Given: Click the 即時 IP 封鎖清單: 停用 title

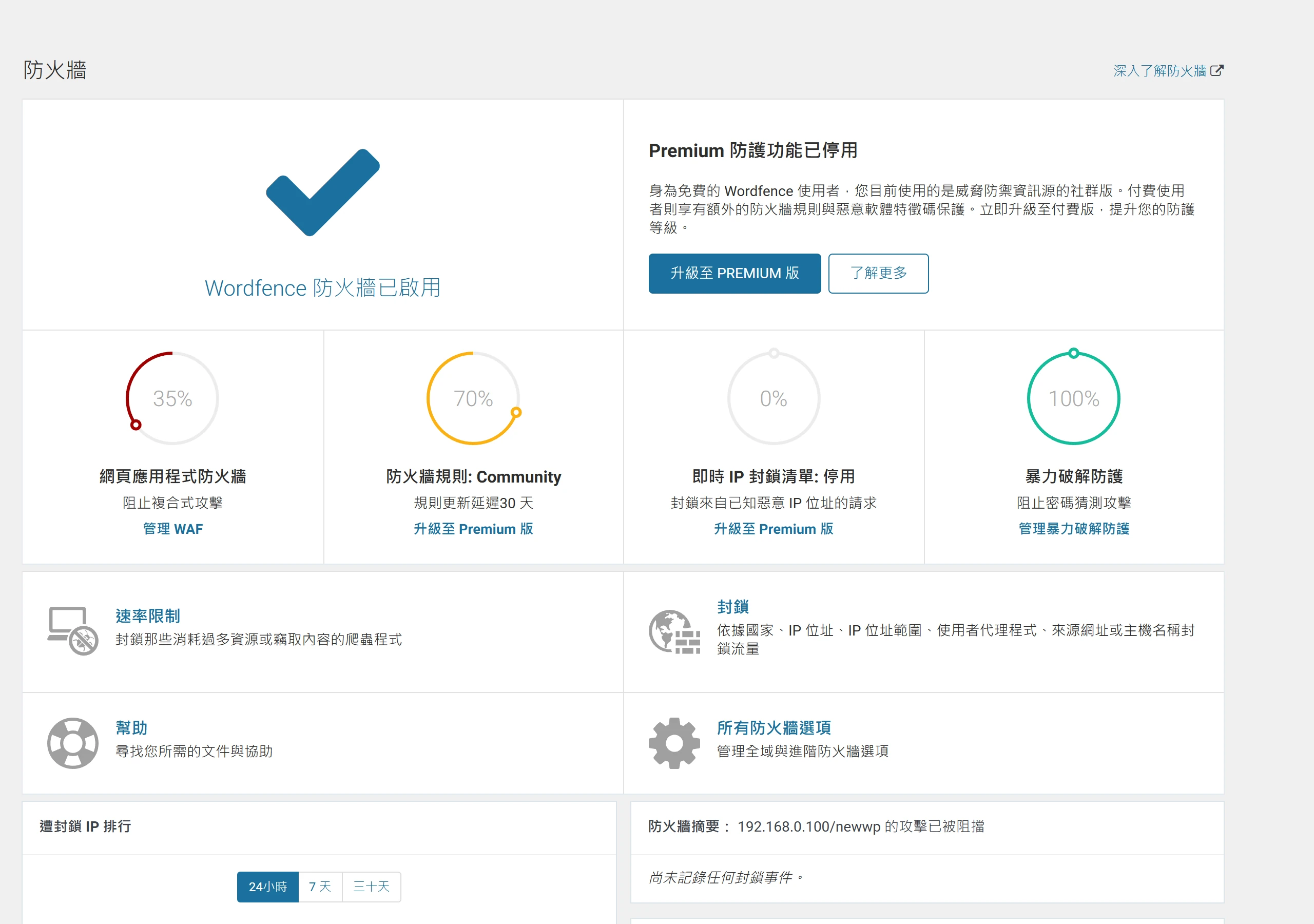Looking at the screenshot, I should coord(773,476).
